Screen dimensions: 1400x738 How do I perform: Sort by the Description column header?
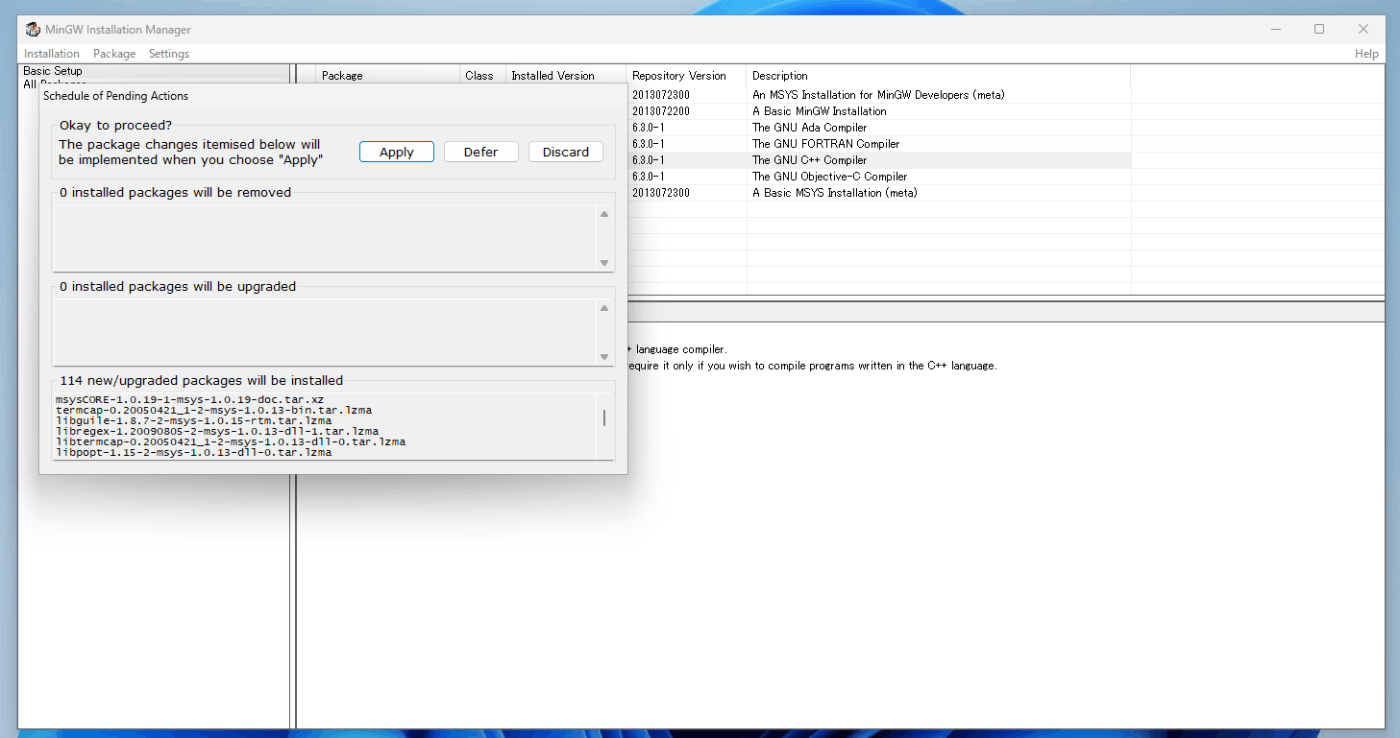click(x=939, y=76)
